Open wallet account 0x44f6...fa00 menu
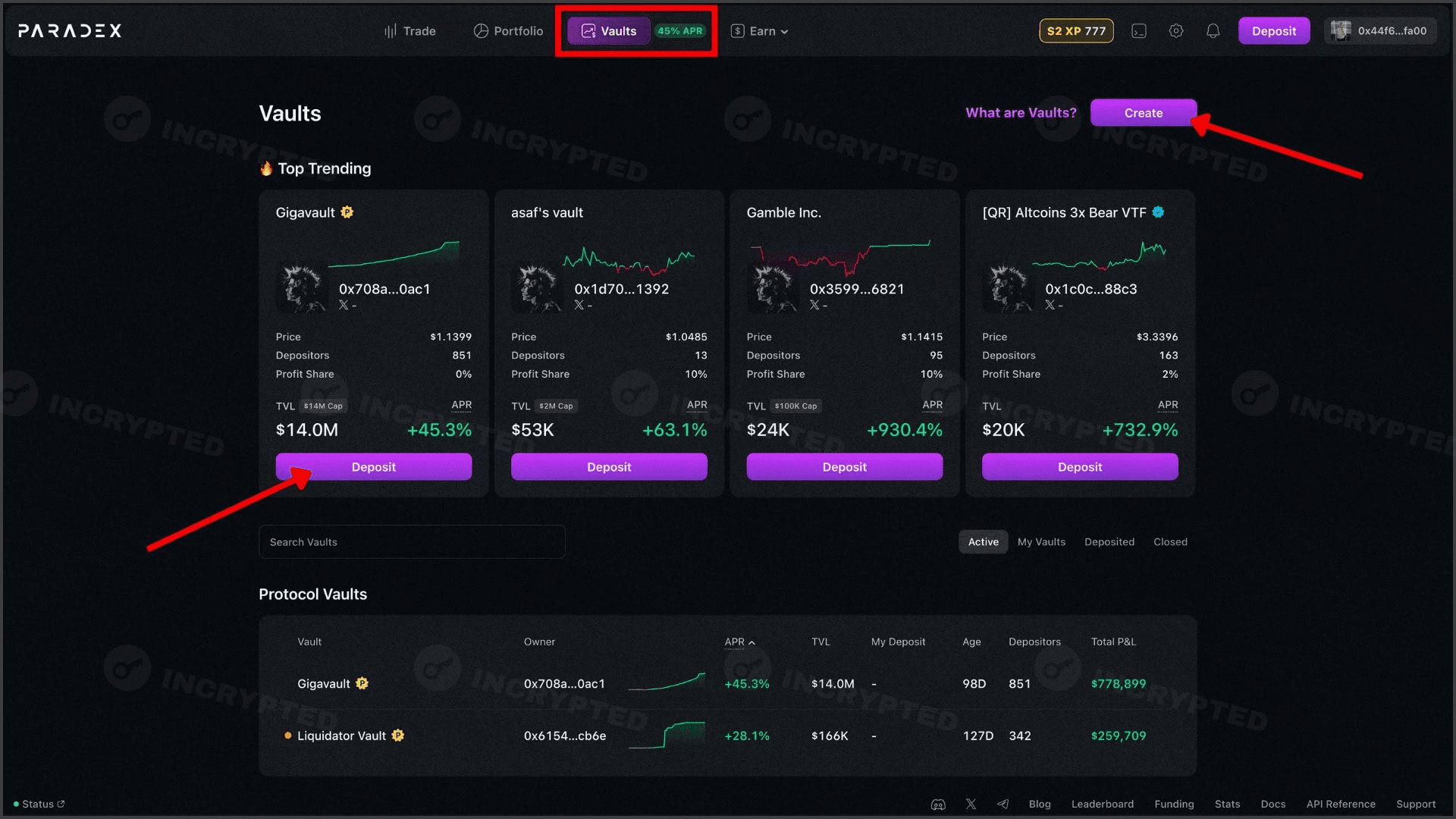1456x819 pixels. click(1380, 31)
